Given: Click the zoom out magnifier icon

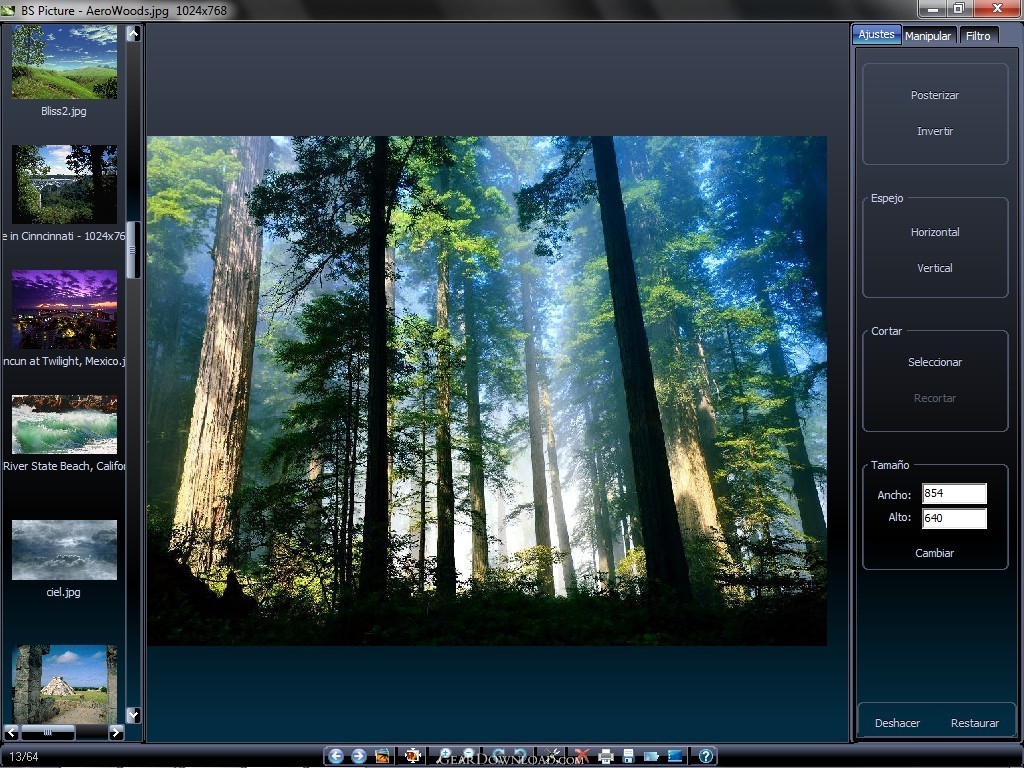Looking at the screenshot, I should pyautogui.click(x=468, y=755).
